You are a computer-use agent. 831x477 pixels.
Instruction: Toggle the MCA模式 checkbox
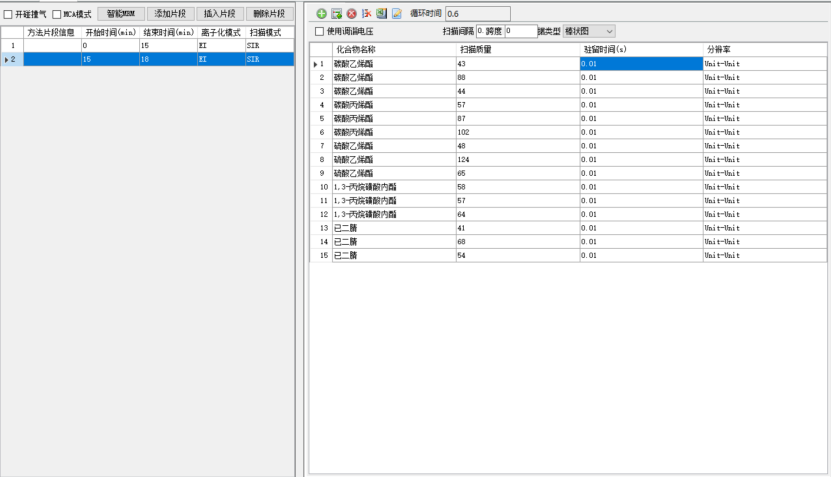56,15
